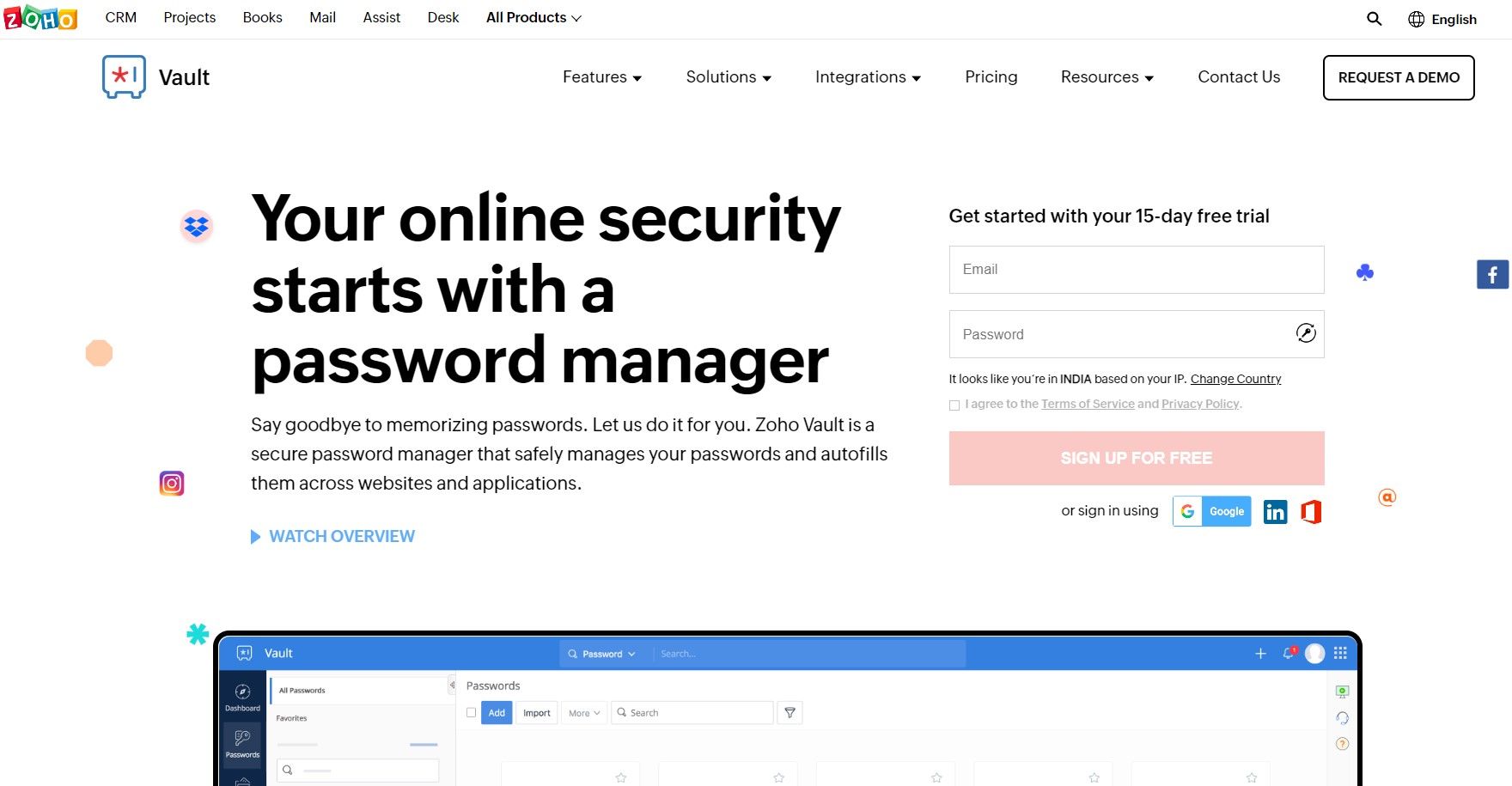Select Favorites in preview sidebar
Viewport: 1512px width, 786px height.
(x=291, y=718)
